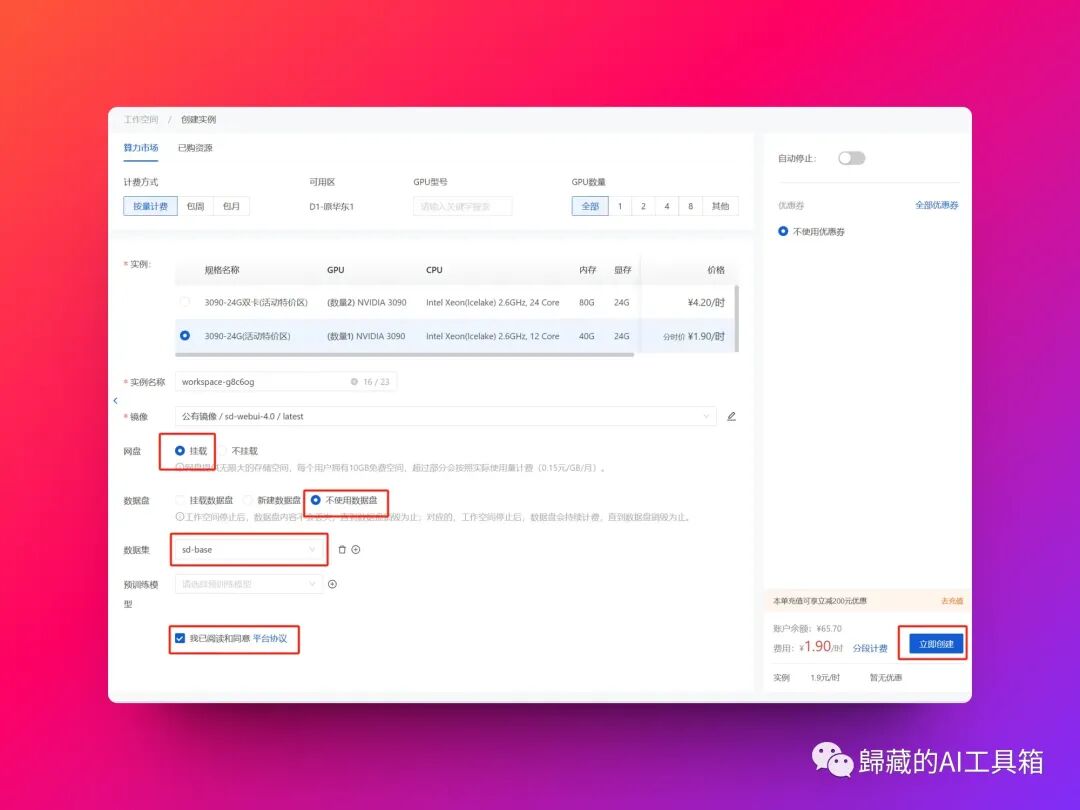Filter GPU数量 to 4

667,206
